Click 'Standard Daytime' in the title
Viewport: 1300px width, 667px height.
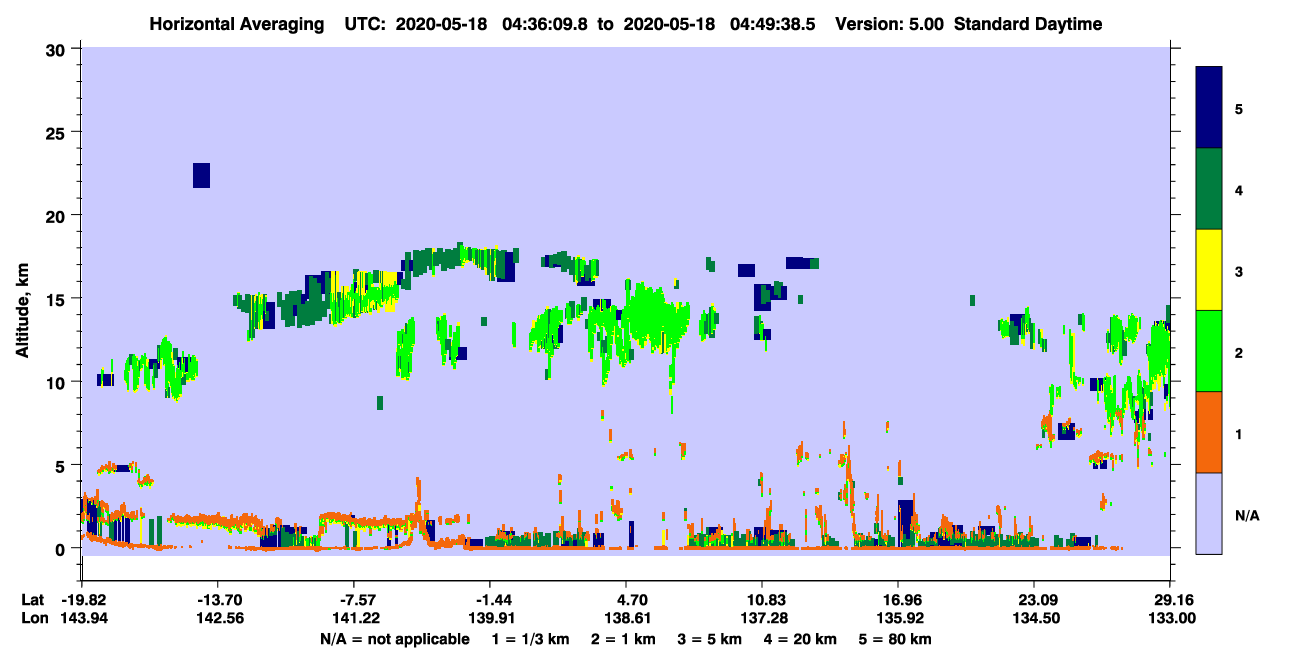pos(1028,24)
